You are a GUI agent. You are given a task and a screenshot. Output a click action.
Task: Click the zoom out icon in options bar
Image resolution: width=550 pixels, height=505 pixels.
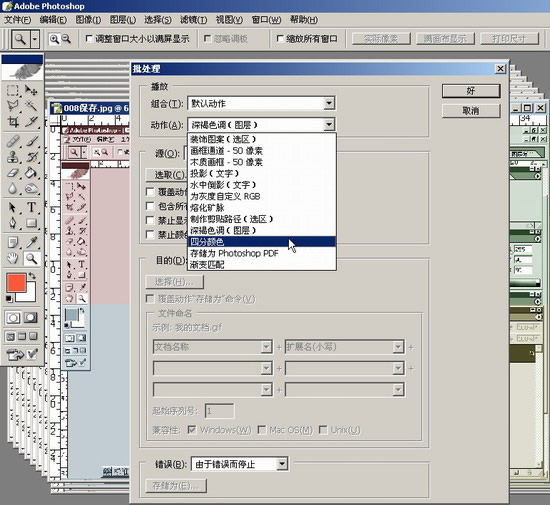pyautogui.click(x=66, y=39)
